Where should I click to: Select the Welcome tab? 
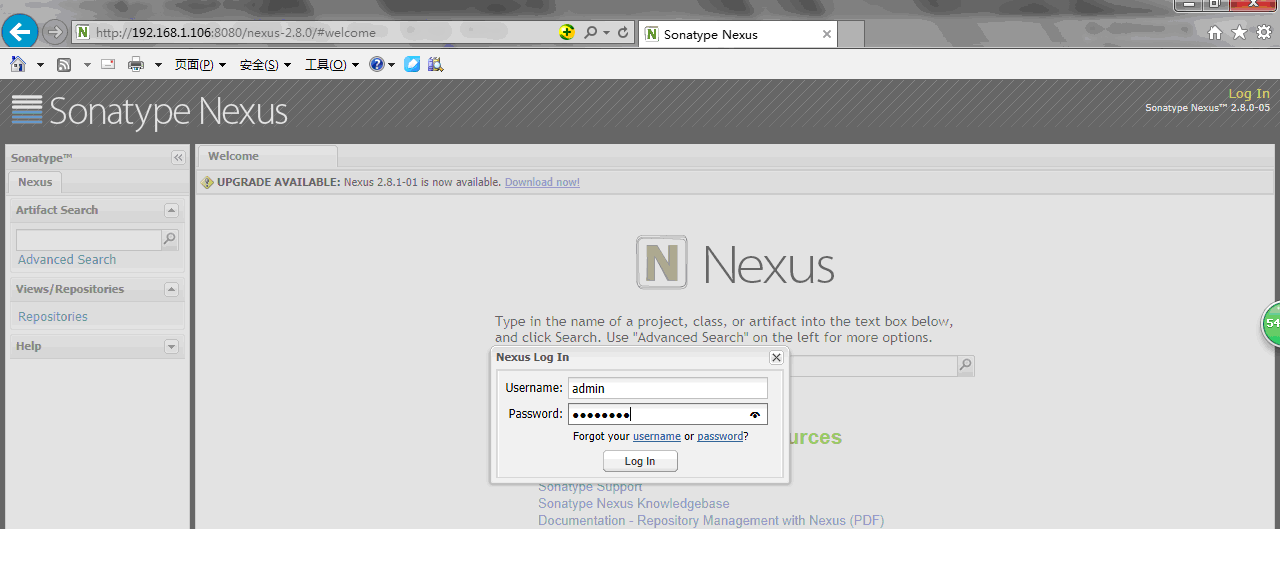pos(267,156)
